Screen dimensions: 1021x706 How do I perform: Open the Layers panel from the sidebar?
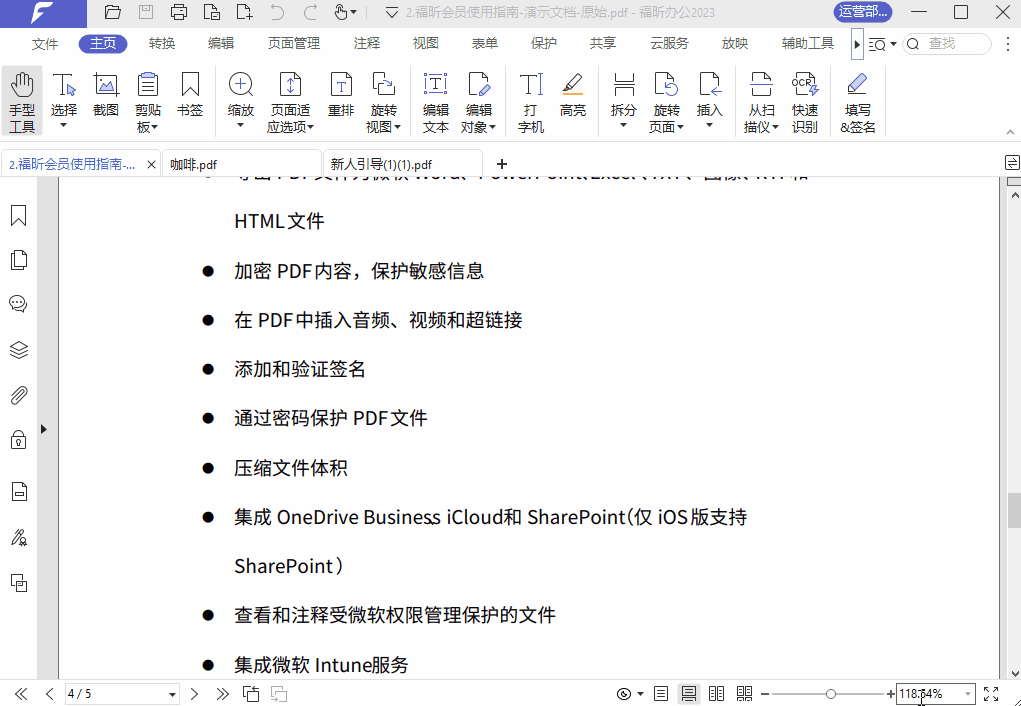click(17, 350)
